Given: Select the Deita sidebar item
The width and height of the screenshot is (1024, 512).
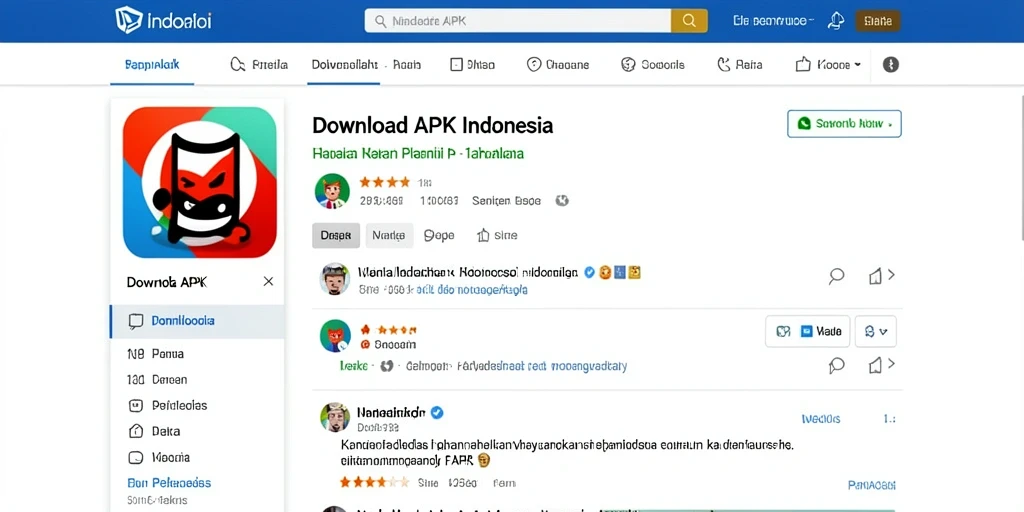Looking at the screenshot, I should coord(153,431).
